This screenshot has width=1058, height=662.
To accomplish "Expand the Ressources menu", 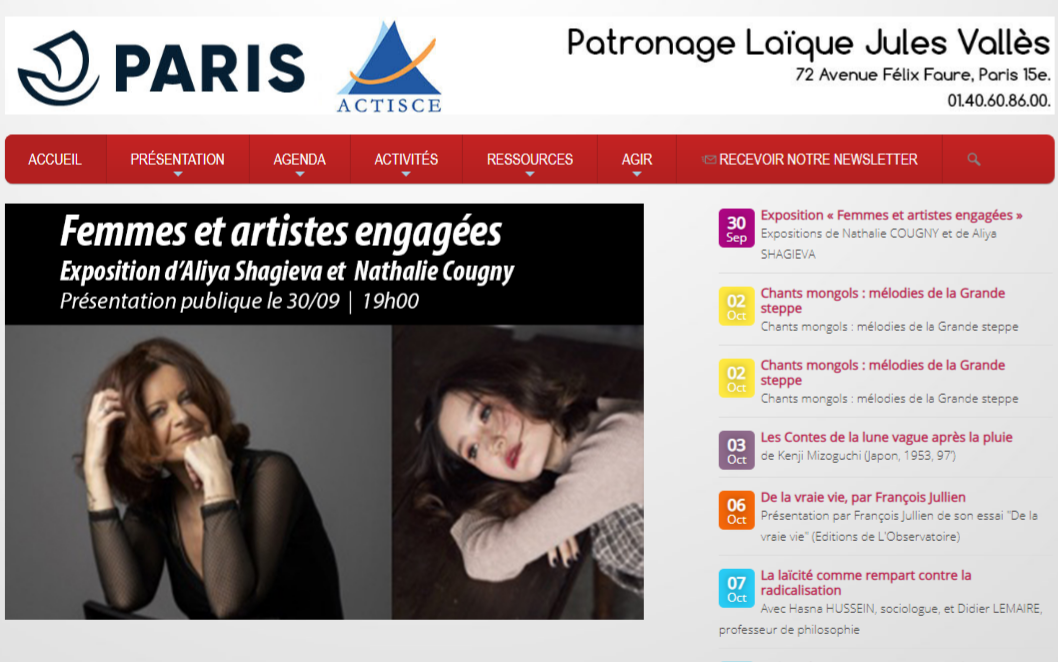I will [x=530, y=160].
